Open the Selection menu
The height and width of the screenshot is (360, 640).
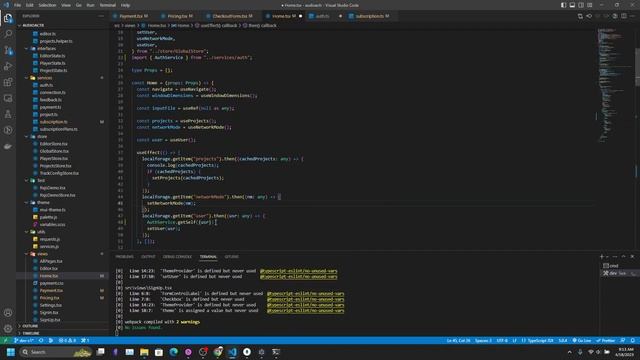[x=47, y=5]
